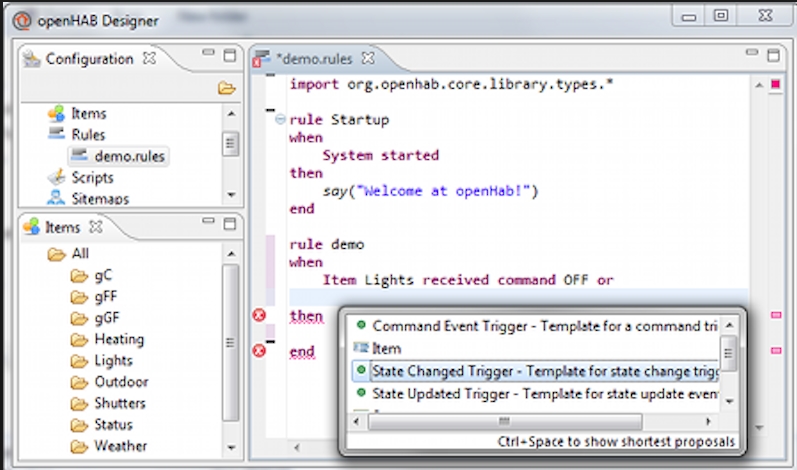Image resolution: width=797 pixels, height=470 pixels.
Task: Click red error indicator in overview ruler
Action: pyautogui.click(x=776, y=84)
